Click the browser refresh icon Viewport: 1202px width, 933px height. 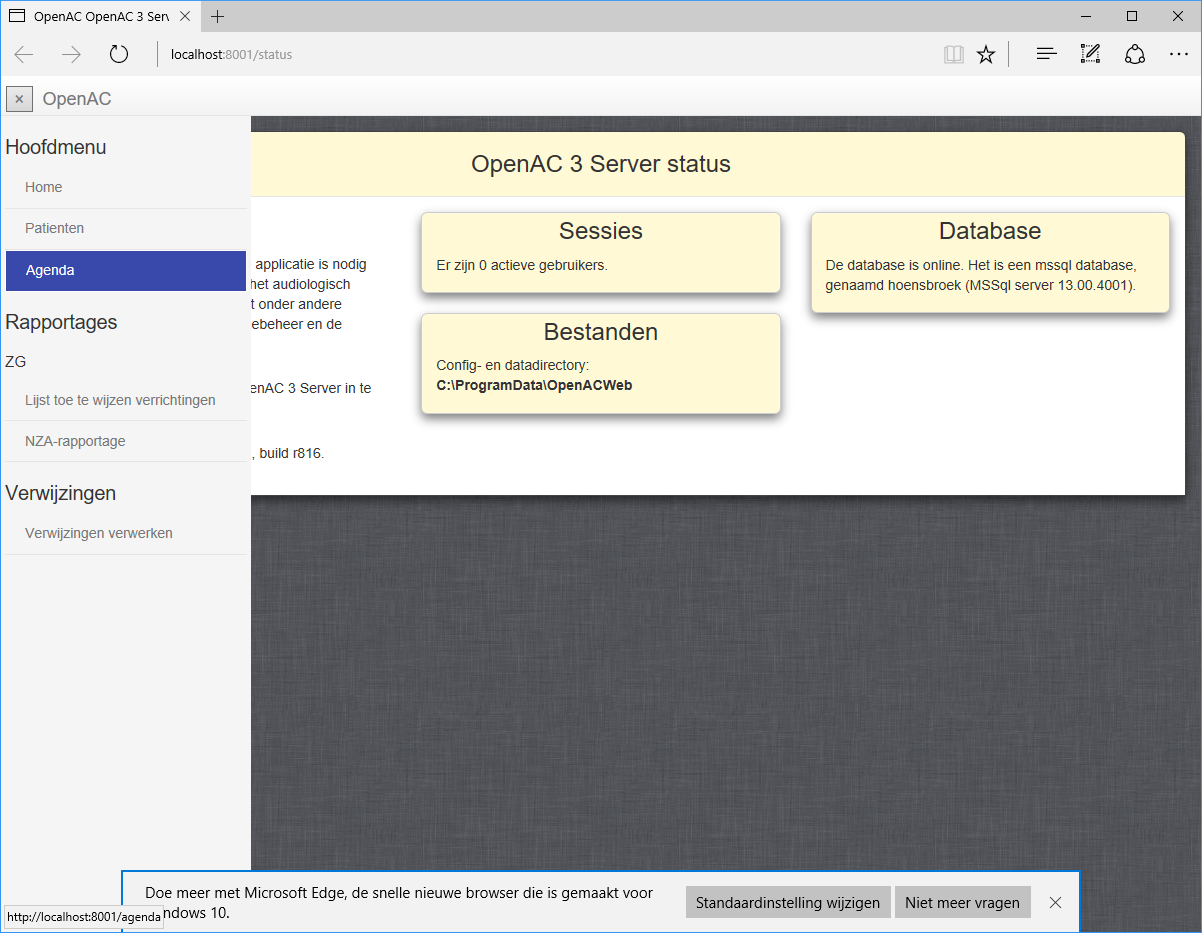119,55
